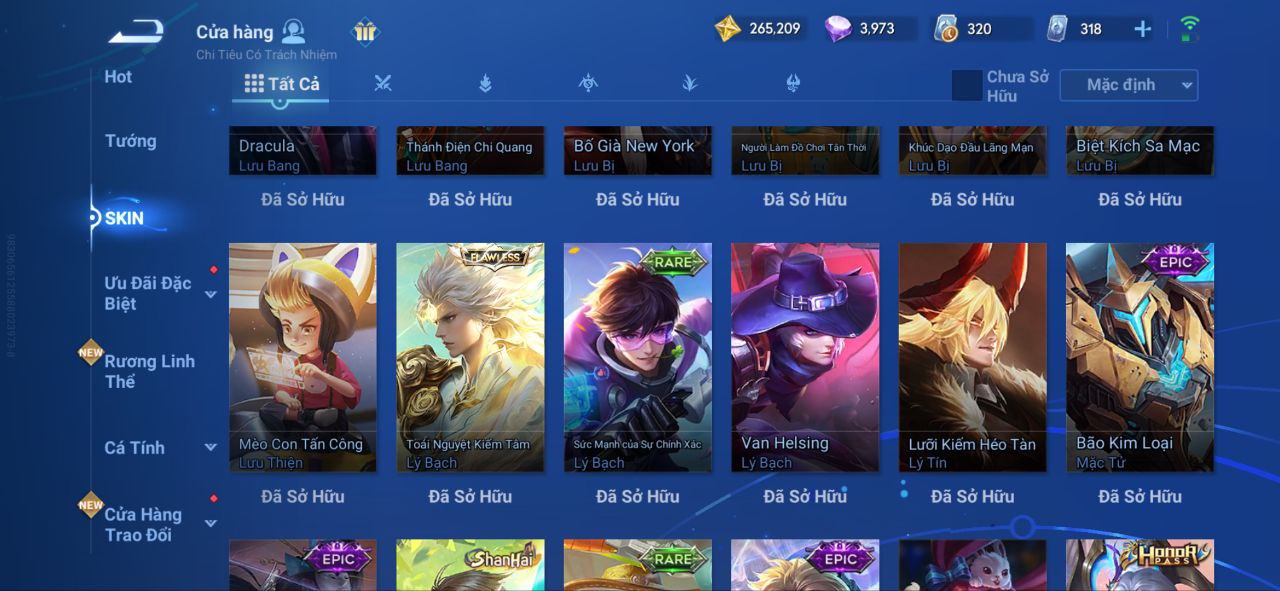Select the Van Helsing skin card
Image resolution: width=1280 pixels, height=591 pixels.
pos(805,358)
